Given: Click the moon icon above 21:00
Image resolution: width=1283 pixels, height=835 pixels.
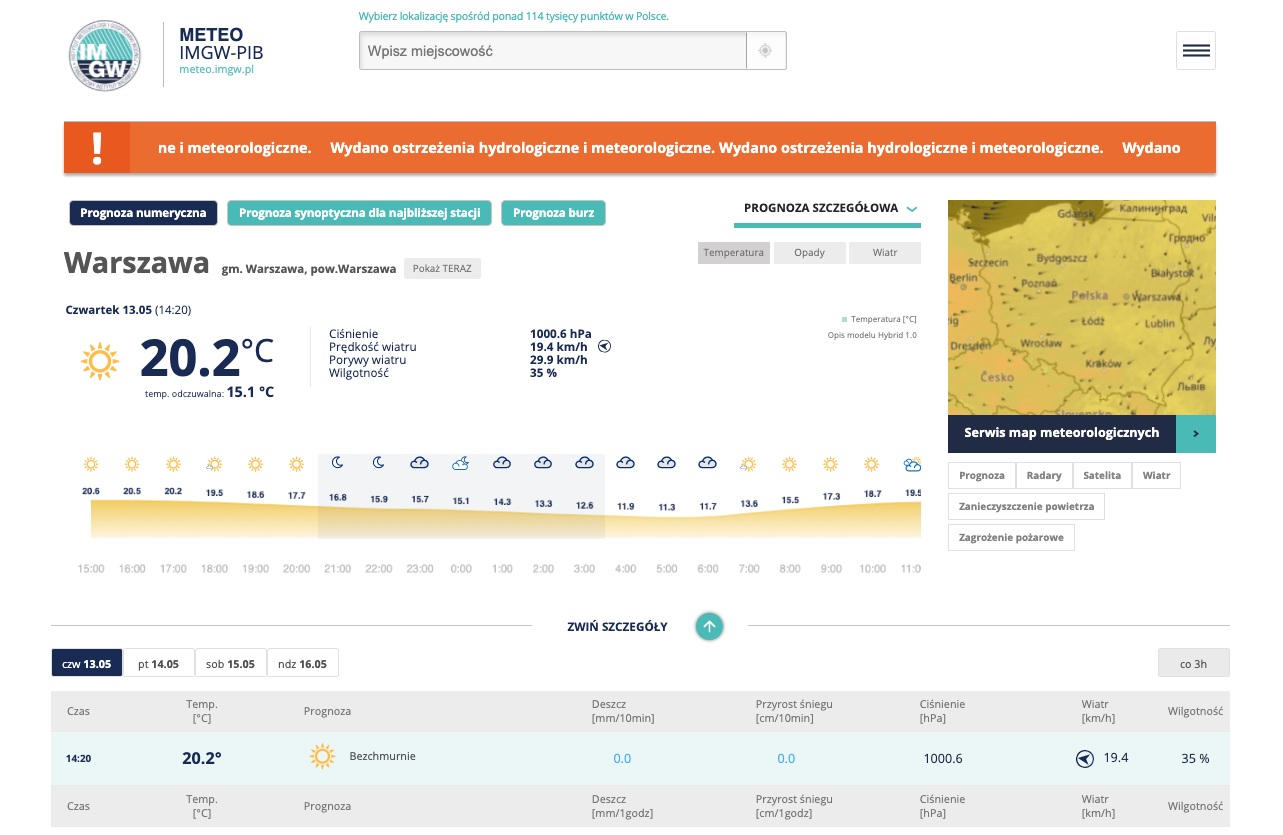Looking at the screenshot, I should pos(338,462).
